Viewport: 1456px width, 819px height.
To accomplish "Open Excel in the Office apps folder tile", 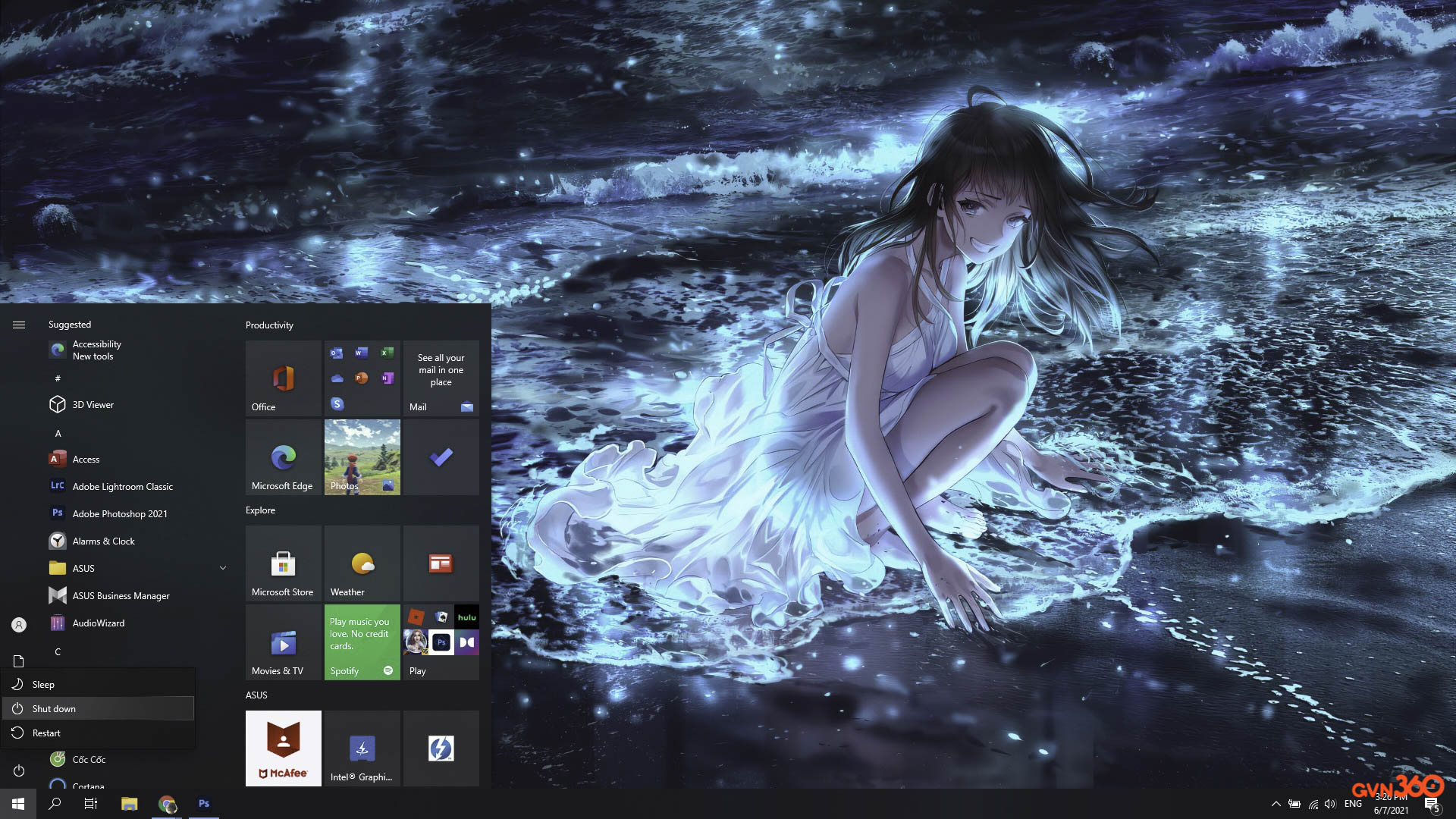I will point(388,353).
